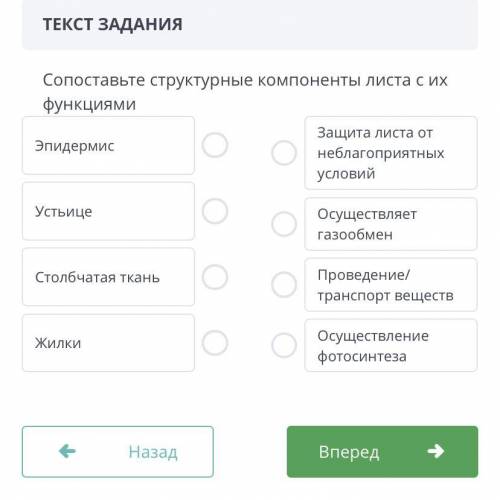Click the Жилки item box
500x500 pixels.
(108, 343)
